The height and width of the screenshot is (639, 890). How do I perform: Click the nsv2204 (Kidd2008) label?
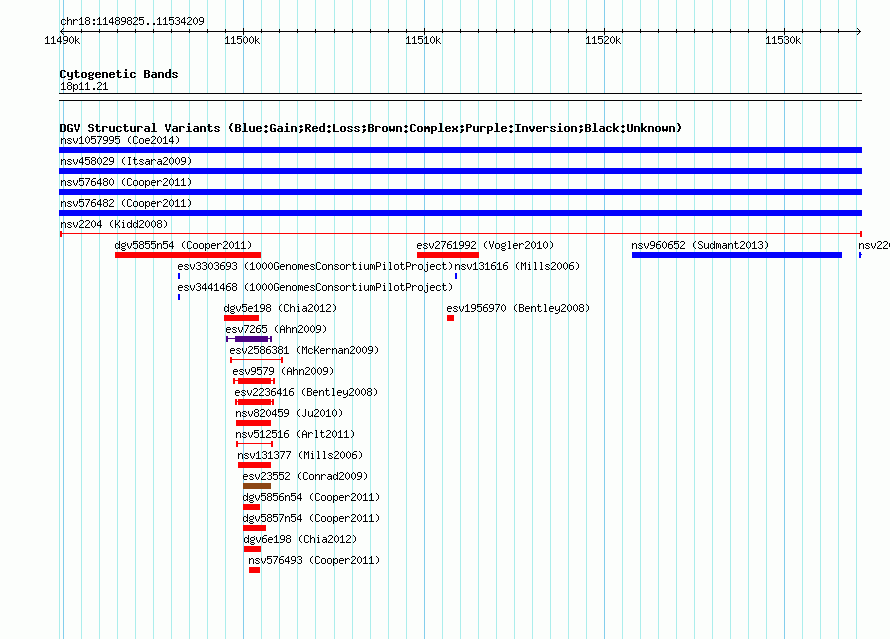(x=114, y=224)
